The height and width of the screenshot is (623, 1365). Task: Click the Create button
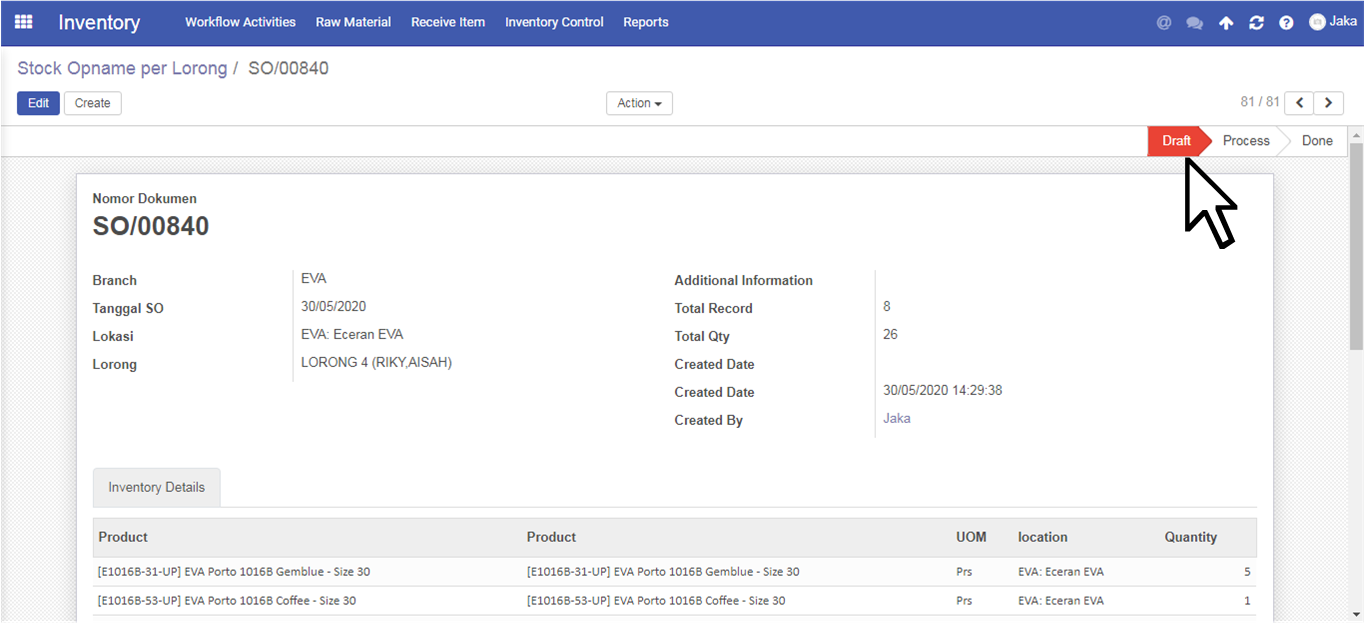pos(93,103)
